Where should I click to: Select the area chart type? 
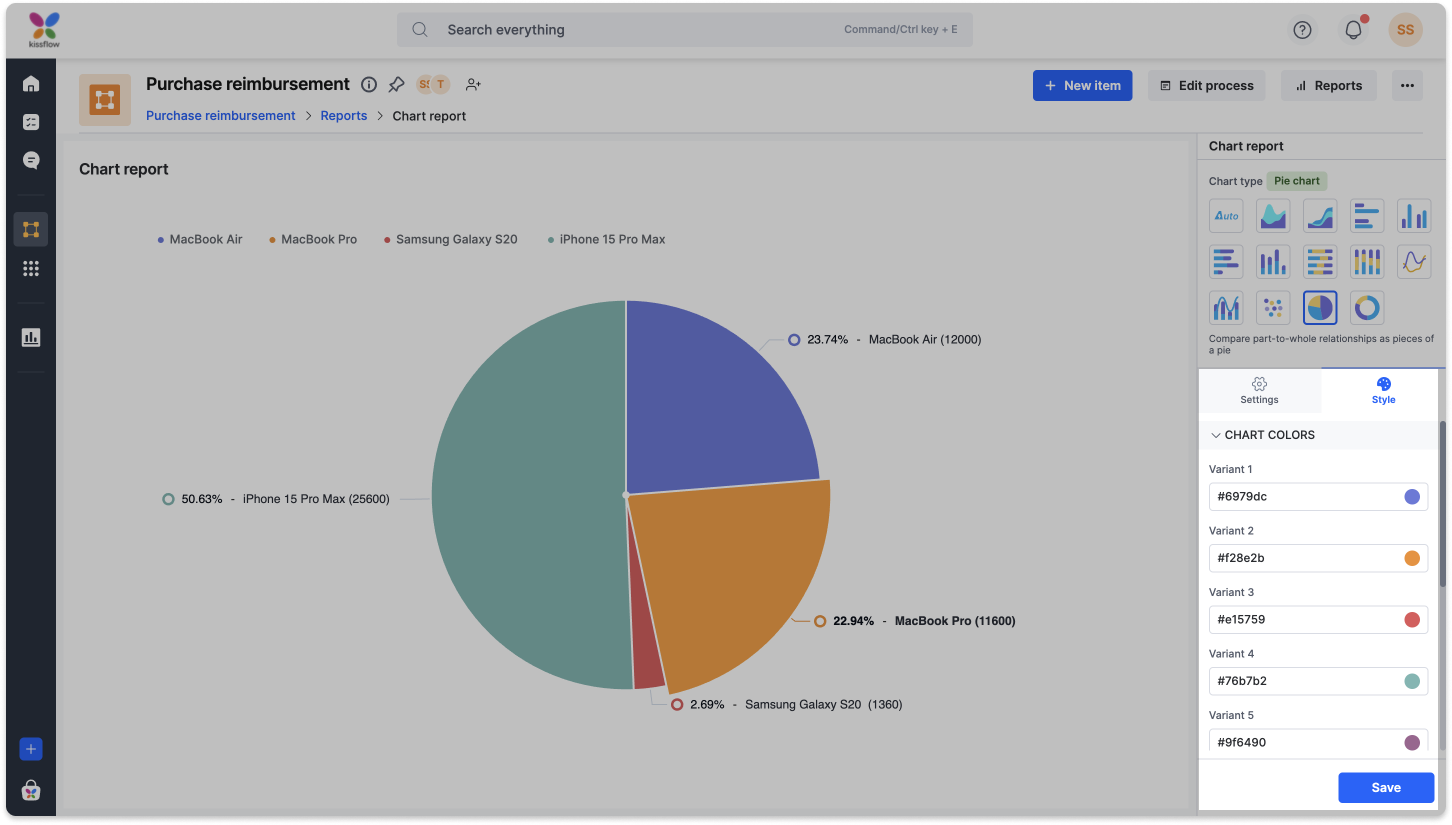(1273, 215)
